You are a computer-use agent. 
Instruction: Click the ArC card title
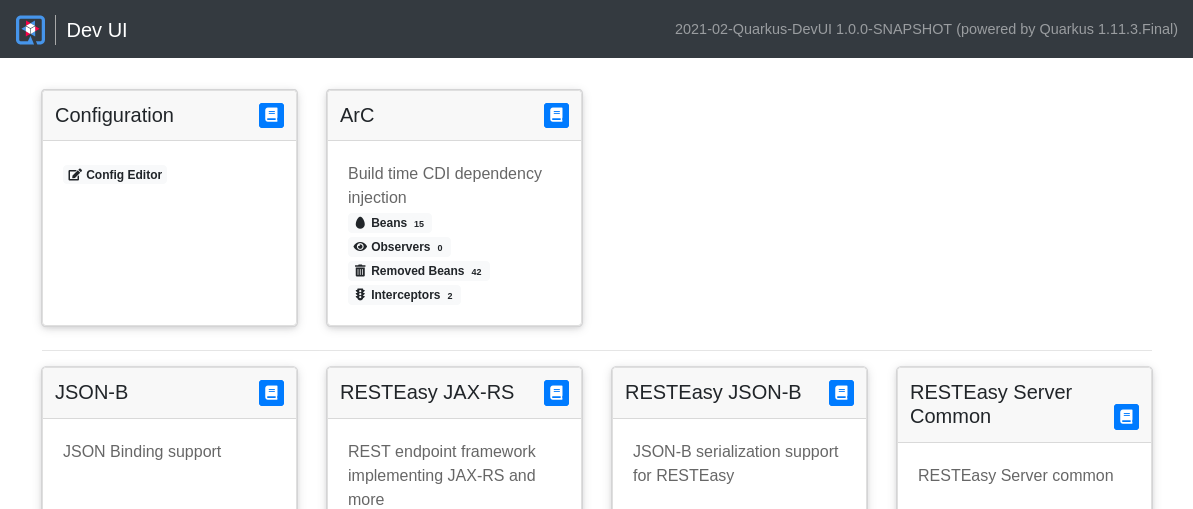357,115
